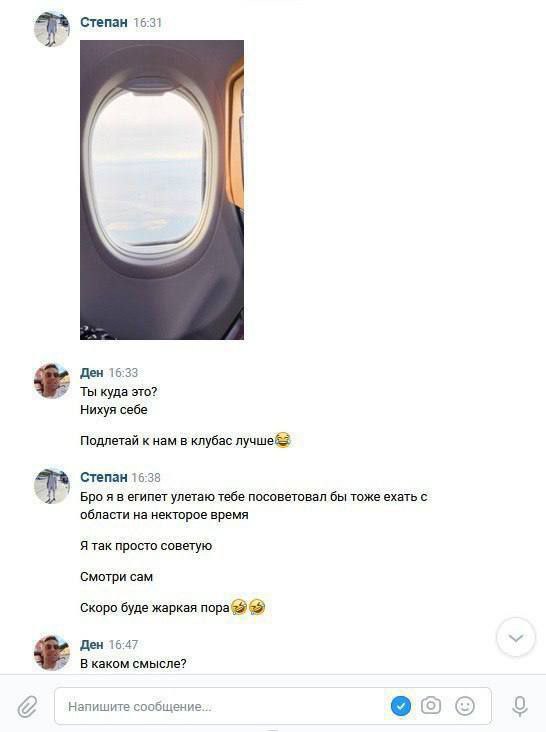Open the emoji smiley picker
Screen dimensions: 546x732
click(x=465, y=705)
